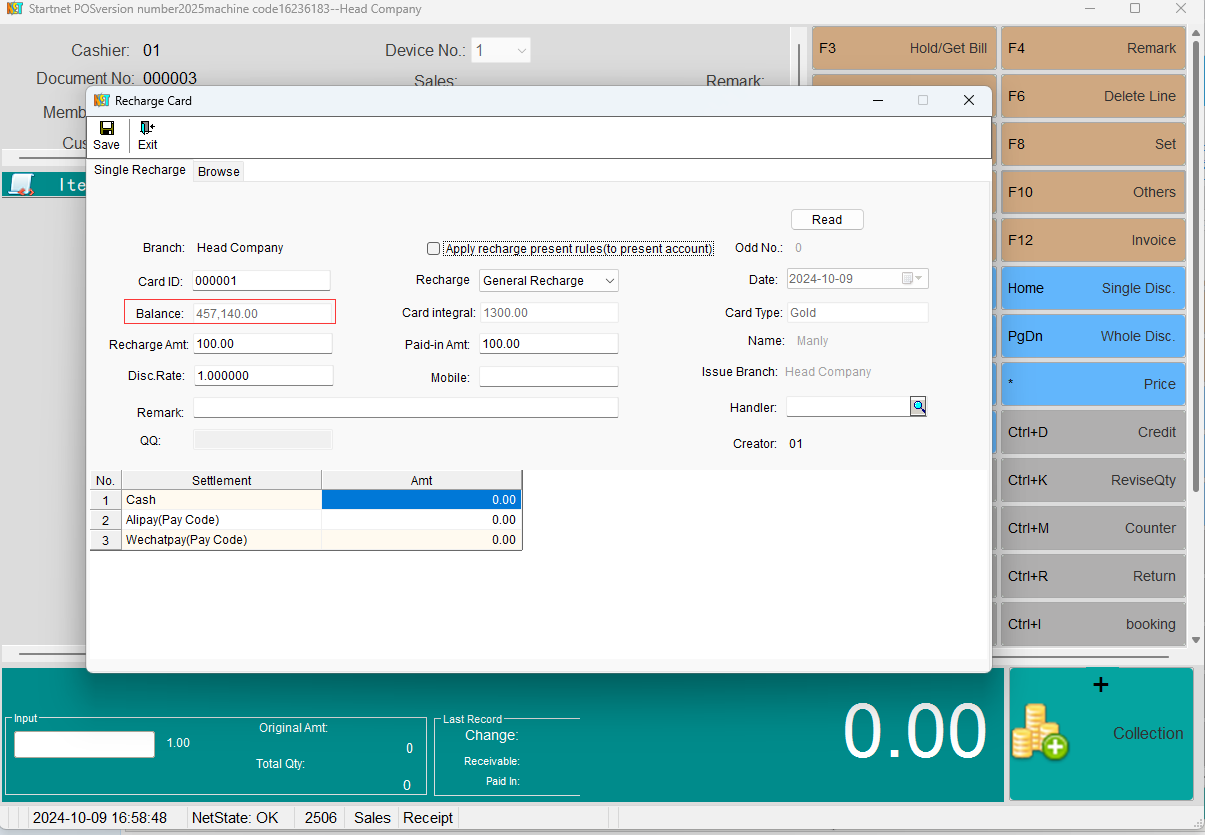Open Handler lookup with the magnifier icon

point(918,406)
